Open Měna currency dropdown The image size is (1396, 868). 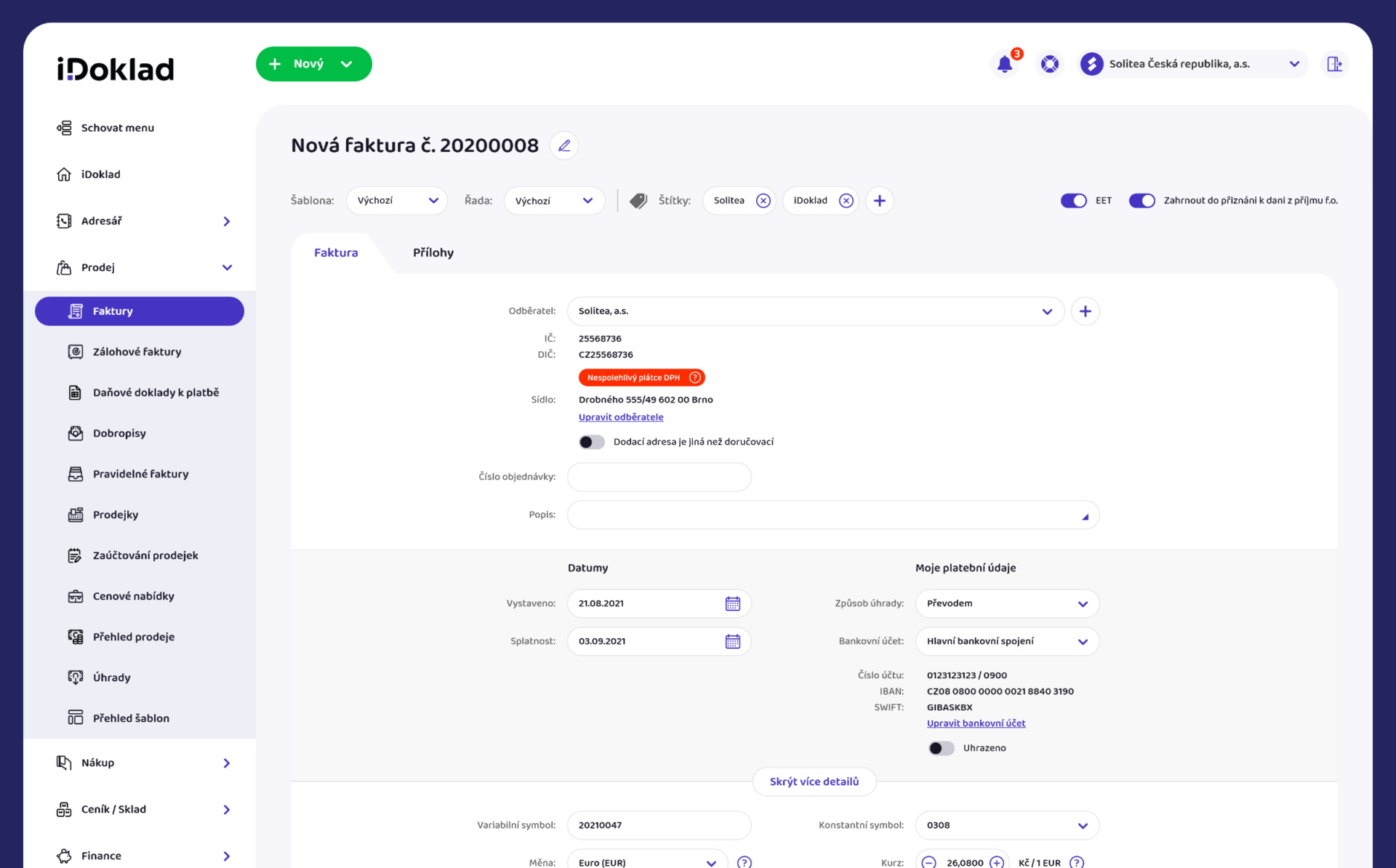point(647,861)
